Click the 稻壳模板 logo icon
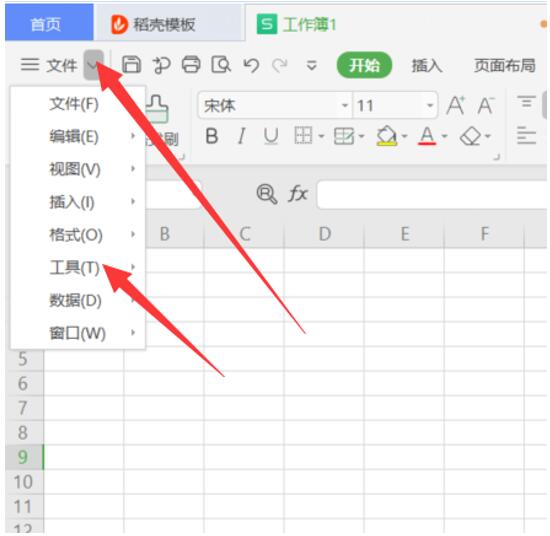 coord(119,25)
